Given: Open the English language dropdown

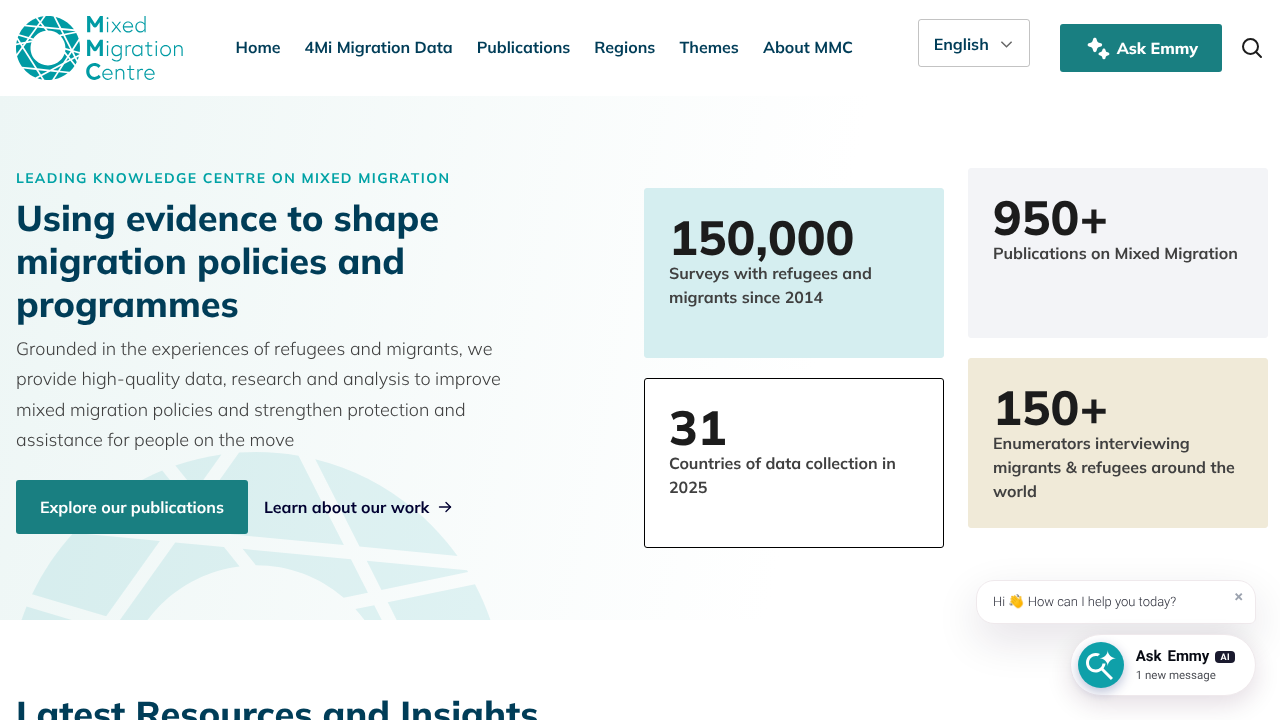Looking at the screenshot, I should tap(974, 43).
